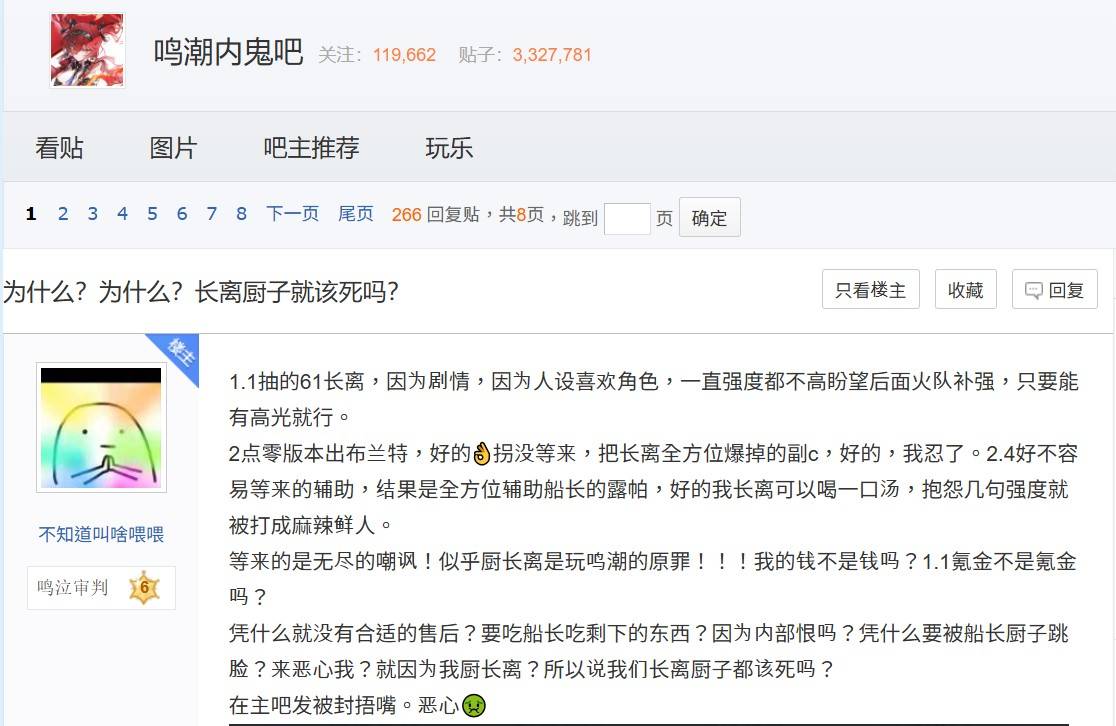
Task: Switch to the 图片 tab
Action: coord(173,148)
